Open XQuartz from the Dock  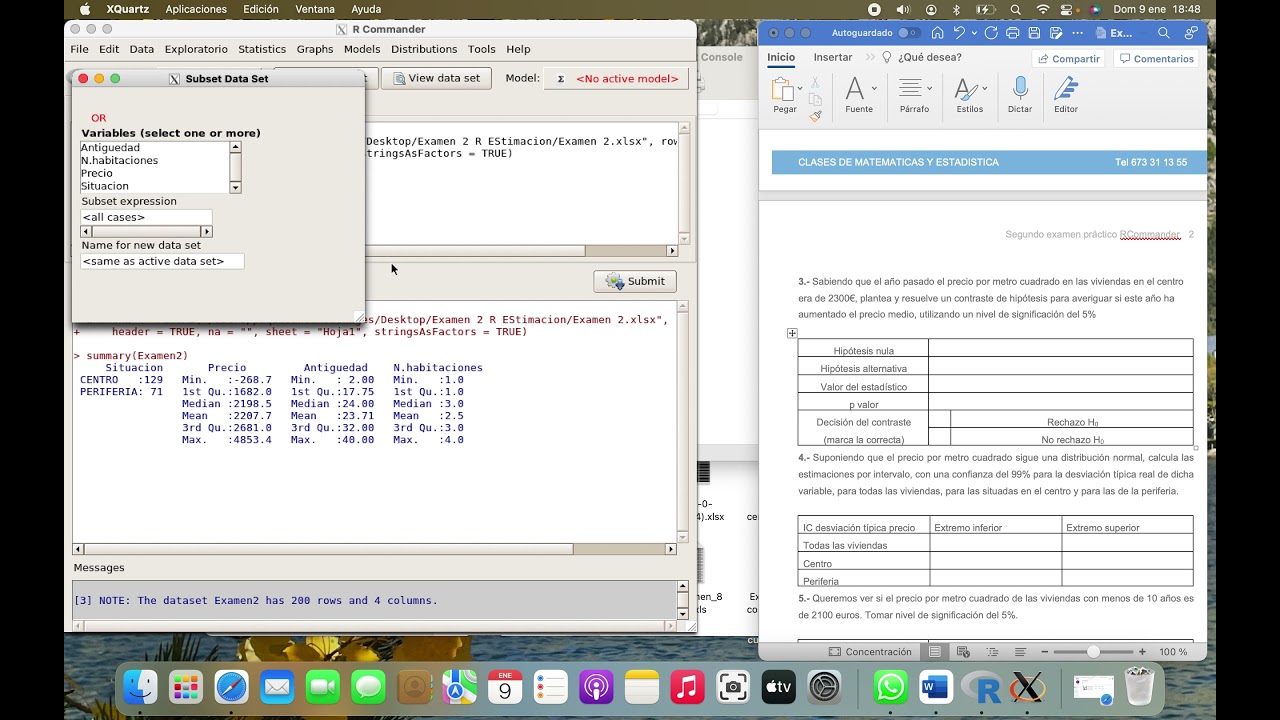pyautogui.click(x=1028, y=688)
